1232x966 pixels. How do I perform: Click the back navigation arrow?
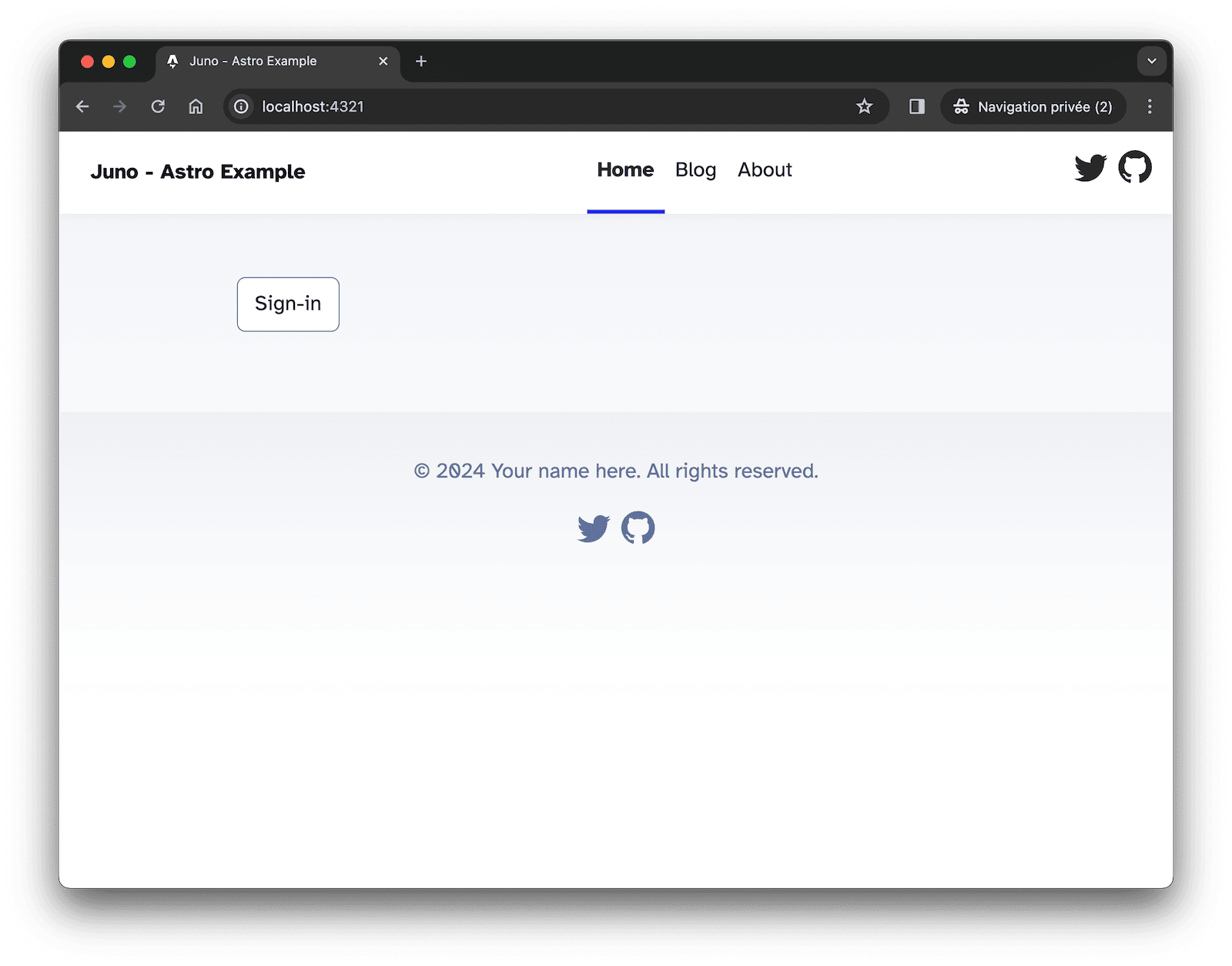(x=82, y=106)
